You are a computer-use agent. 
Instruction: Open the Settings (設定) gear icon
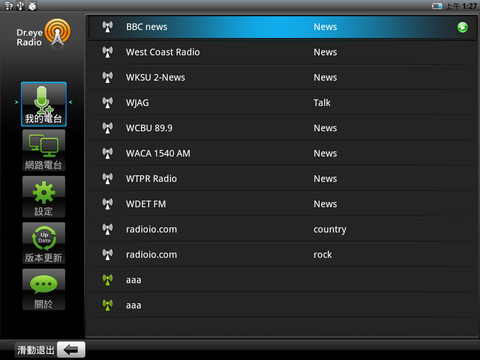click(x=44, y=197)
